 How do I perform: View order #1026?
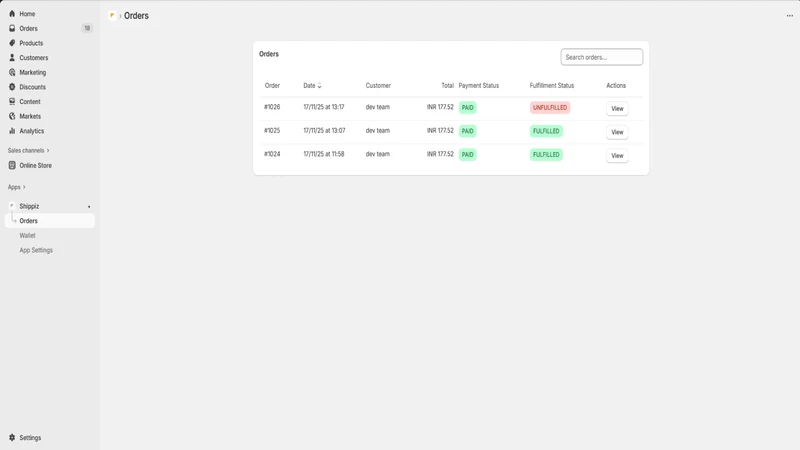[617, 109]
